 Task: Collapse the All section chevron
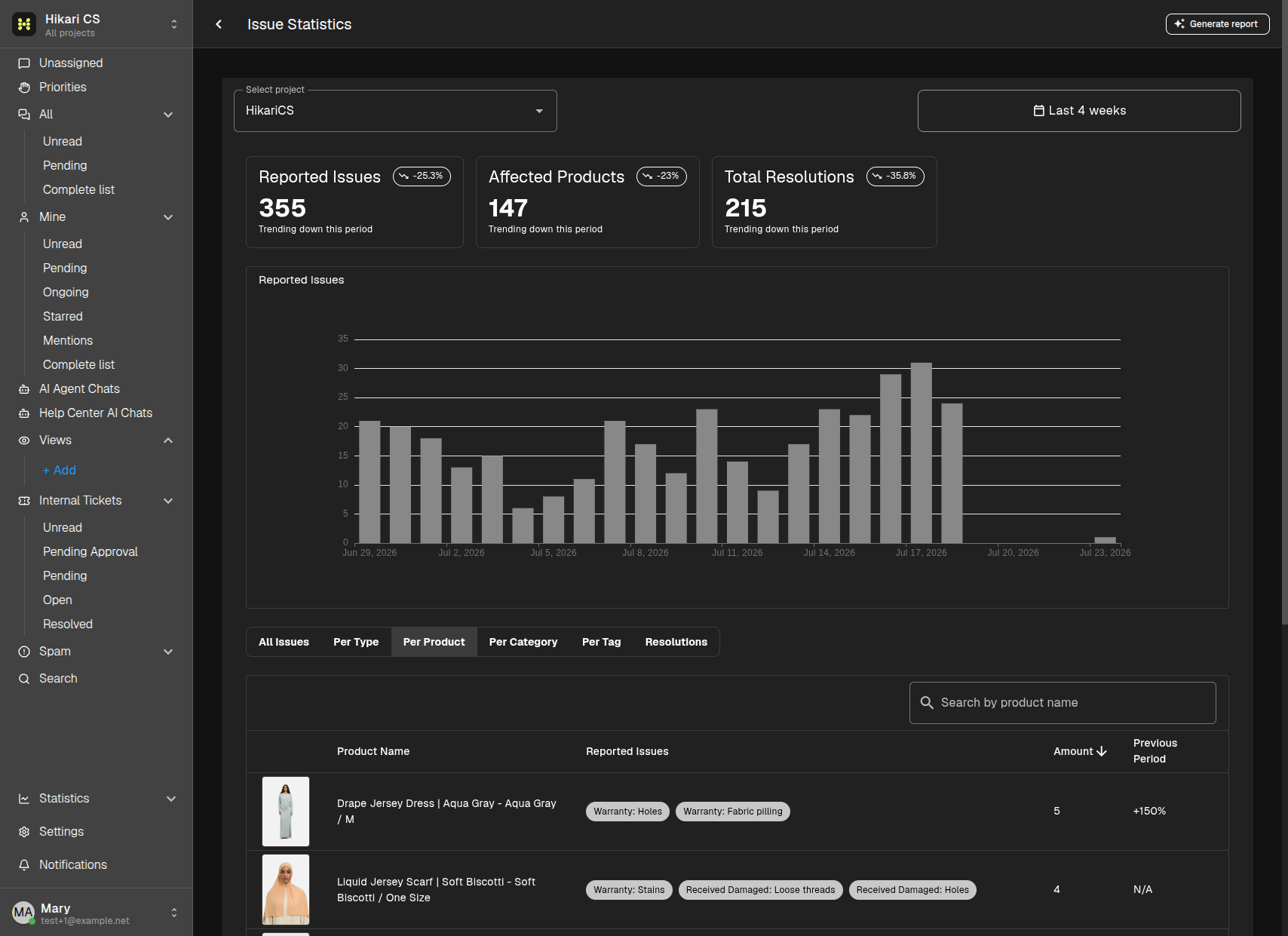pos(168,115)
